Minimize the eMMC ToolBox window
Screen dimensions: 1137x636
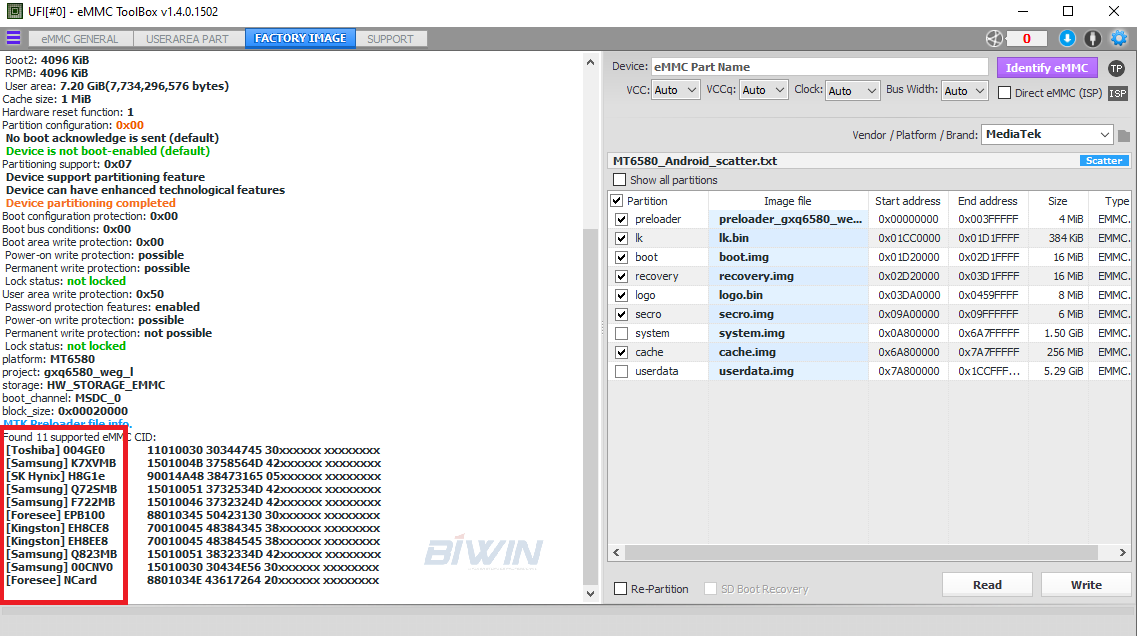coord(1022,12)
